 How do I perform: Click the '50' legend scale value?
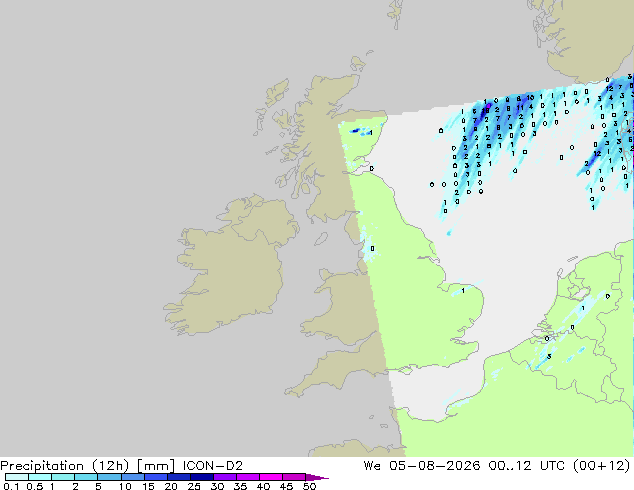(309, 486)
